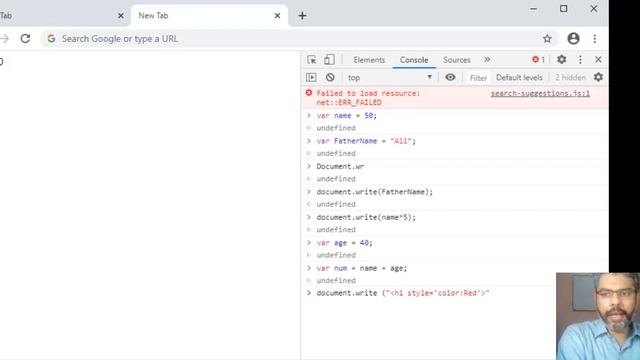This screenshot has width=640, height=360.
Task: Switch to the Sources tab
Action: 457,60
